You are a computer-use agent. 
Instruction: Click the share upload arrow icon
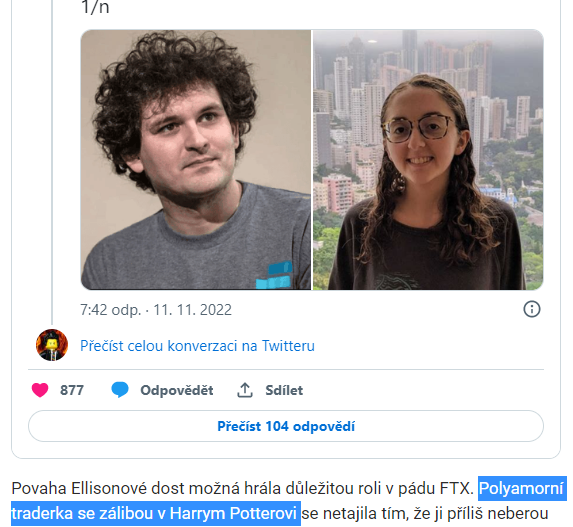tap(245, 390)
